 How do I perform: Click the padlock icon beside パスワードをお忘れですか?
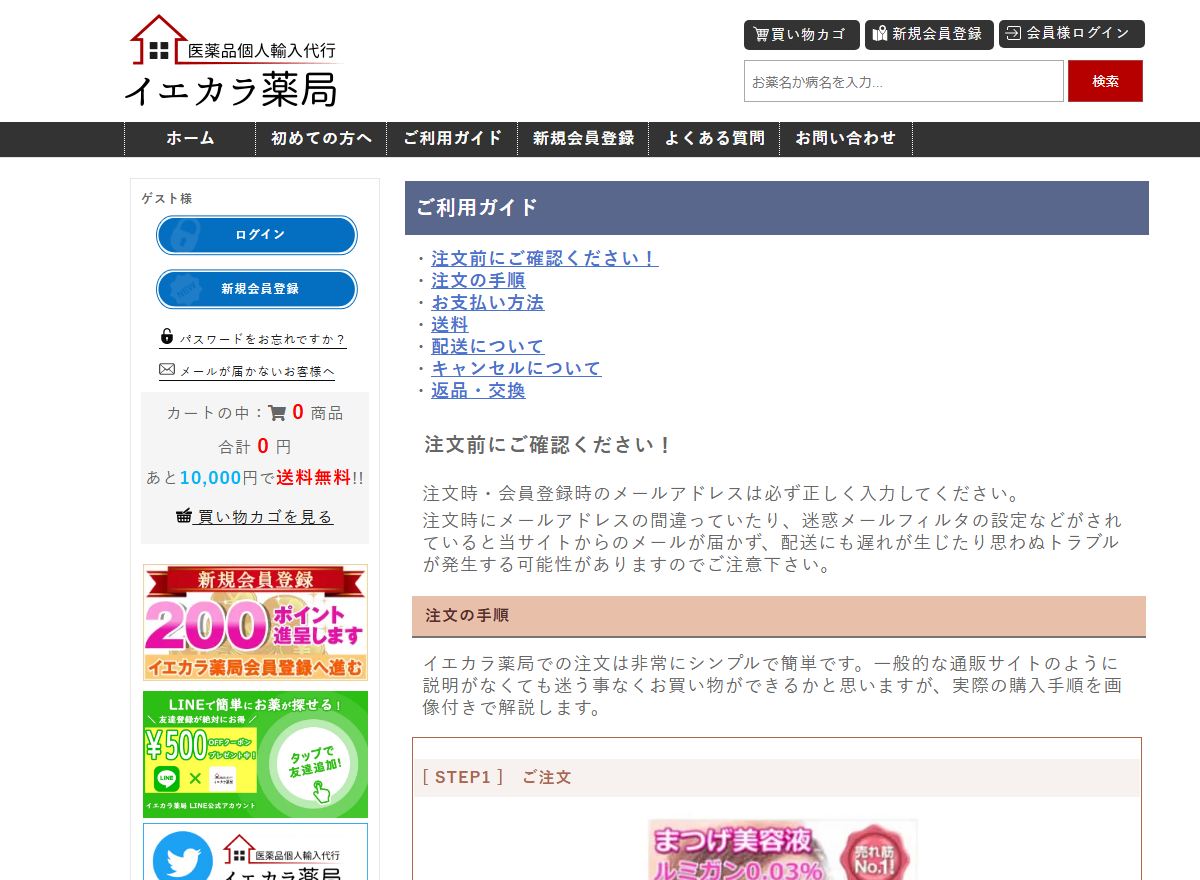coord(167,337)
